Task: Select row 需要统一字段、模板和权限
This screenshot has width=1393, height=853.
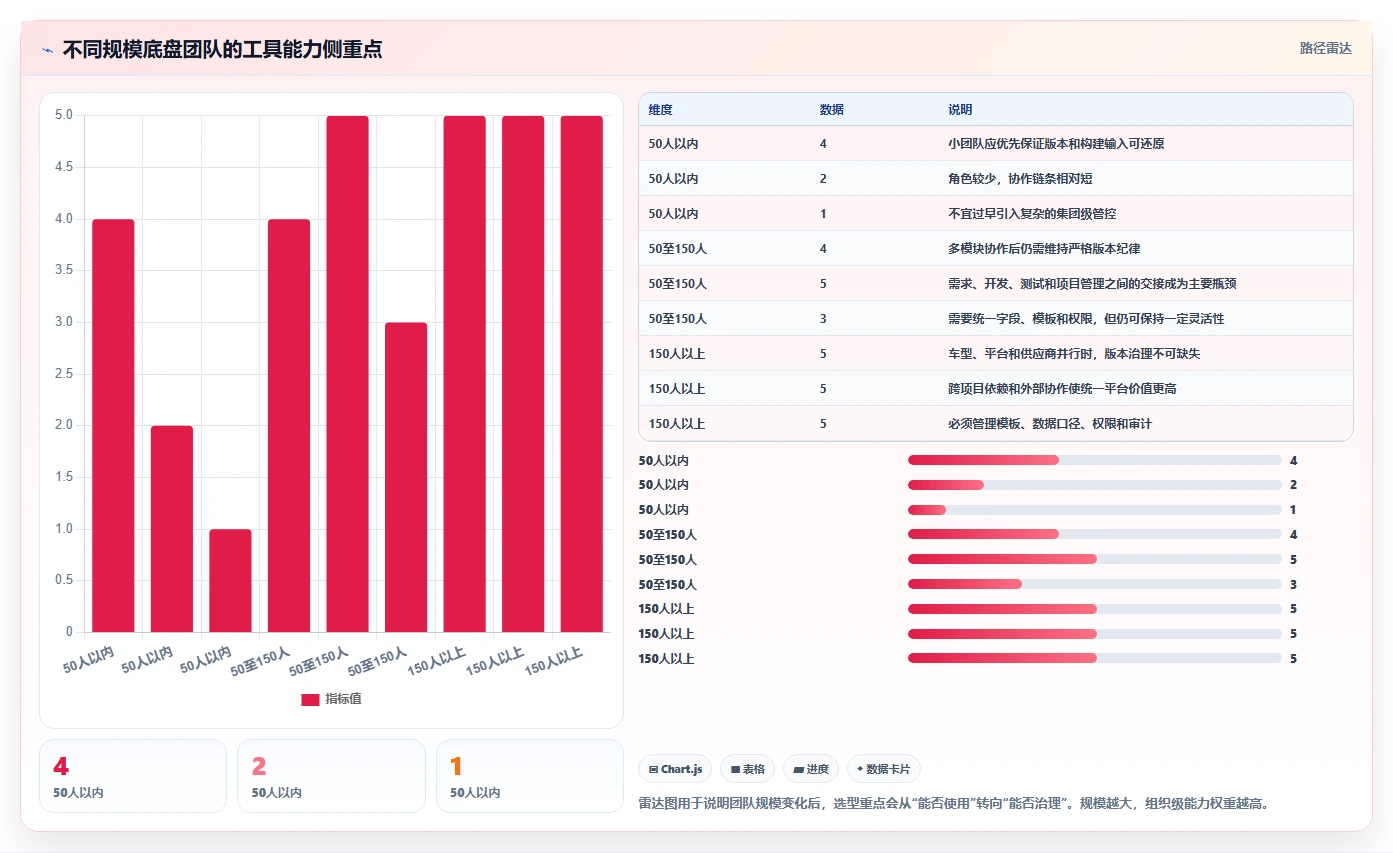Action: [x=995, y=319]
